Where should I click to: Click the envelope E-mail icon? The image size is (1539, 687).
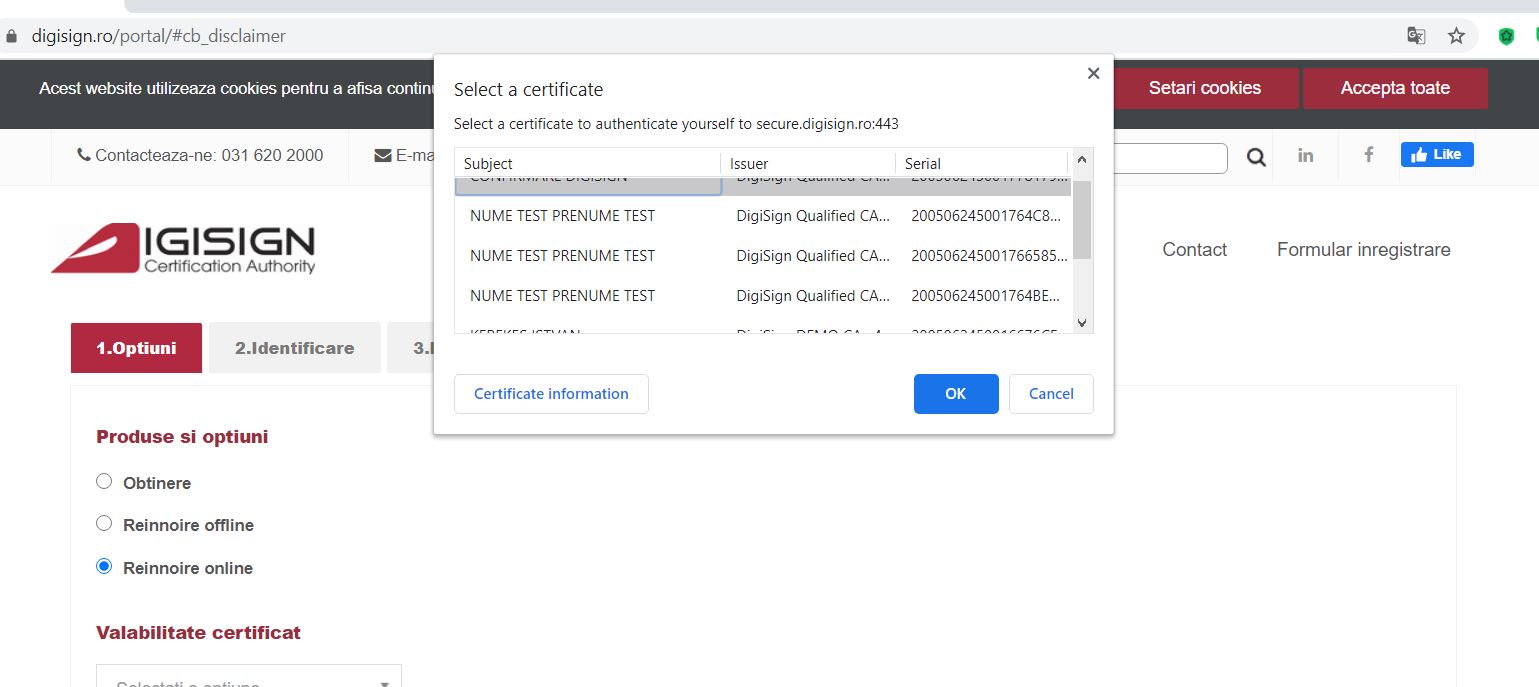(x=383, y=155)
